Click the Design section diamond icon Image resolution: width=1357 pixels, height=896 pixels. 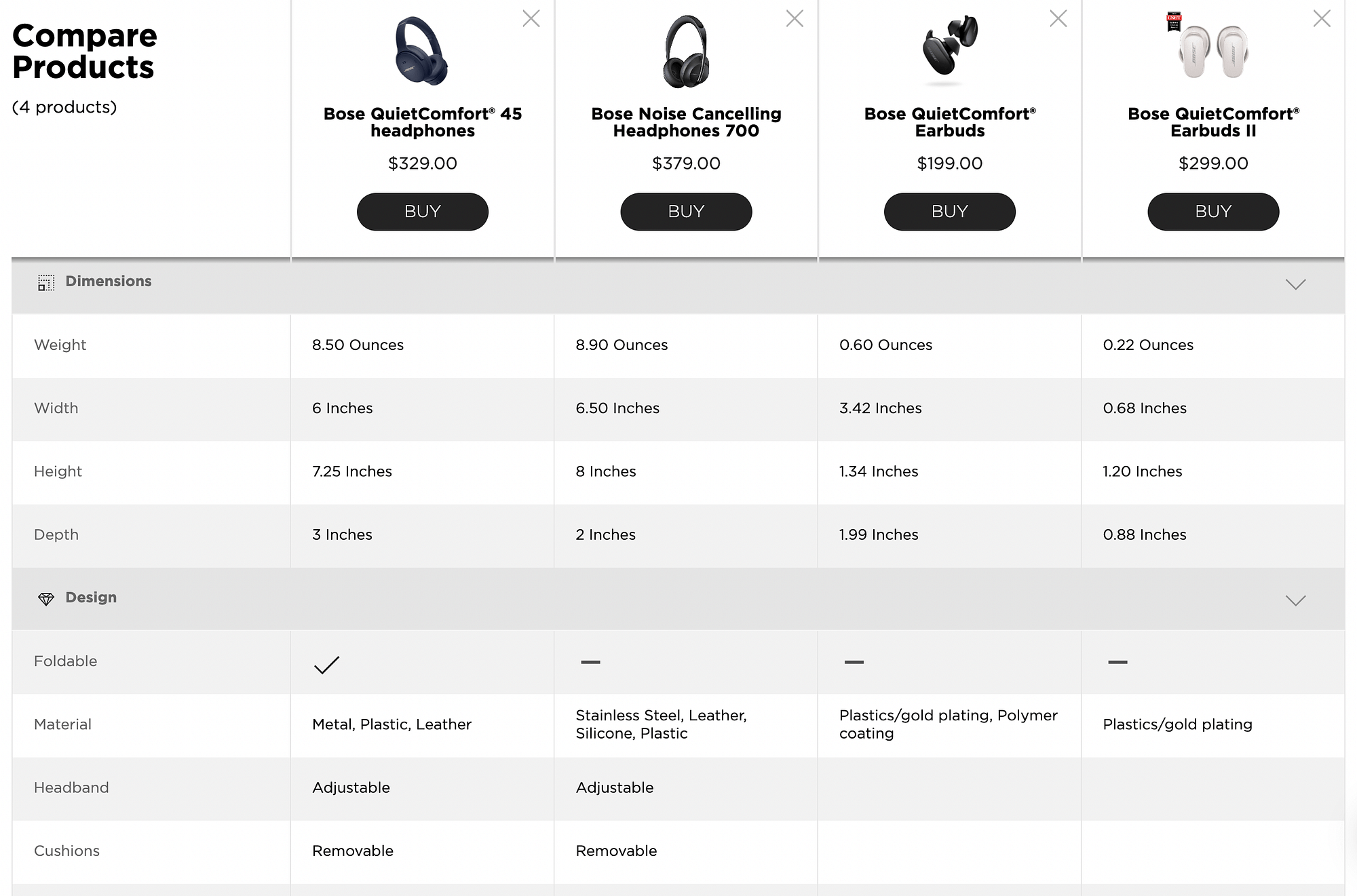click(46, 599)
